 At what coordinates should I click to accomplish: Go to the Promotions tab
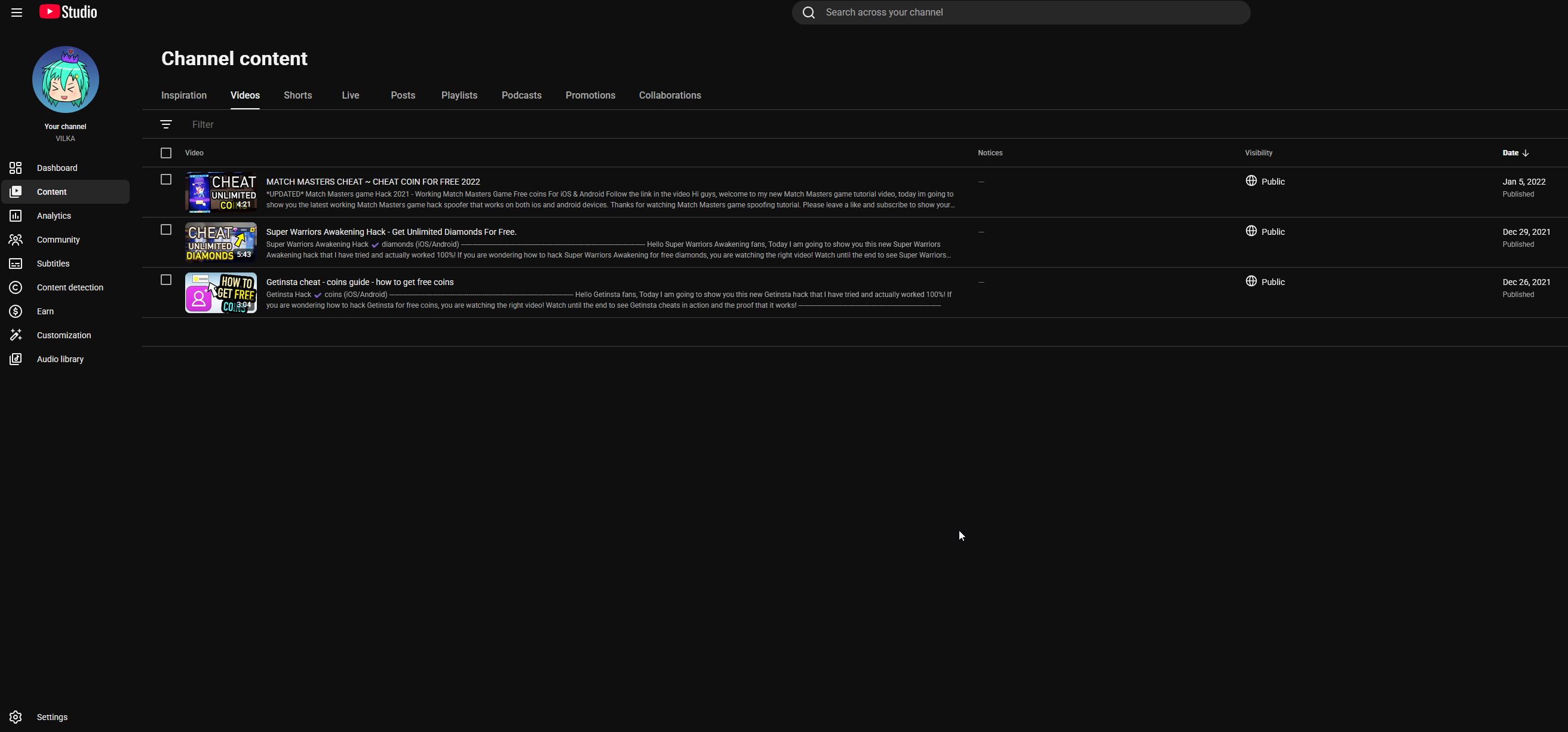(x=590, y=96)
